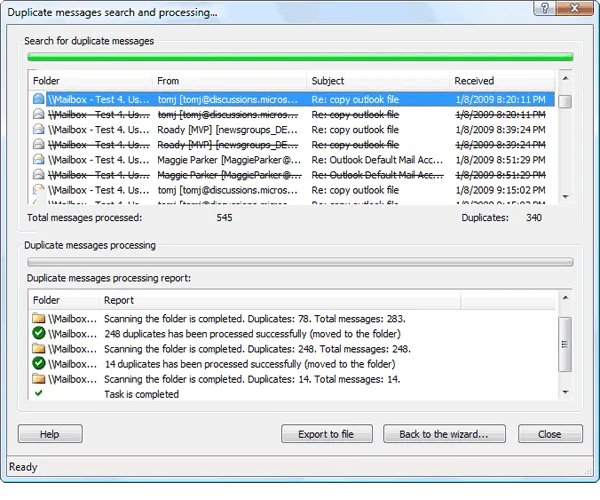Click the mail icon of the selected tomj 8:20:11 PM row
The image size is (600, 500).
coord(38,99)
